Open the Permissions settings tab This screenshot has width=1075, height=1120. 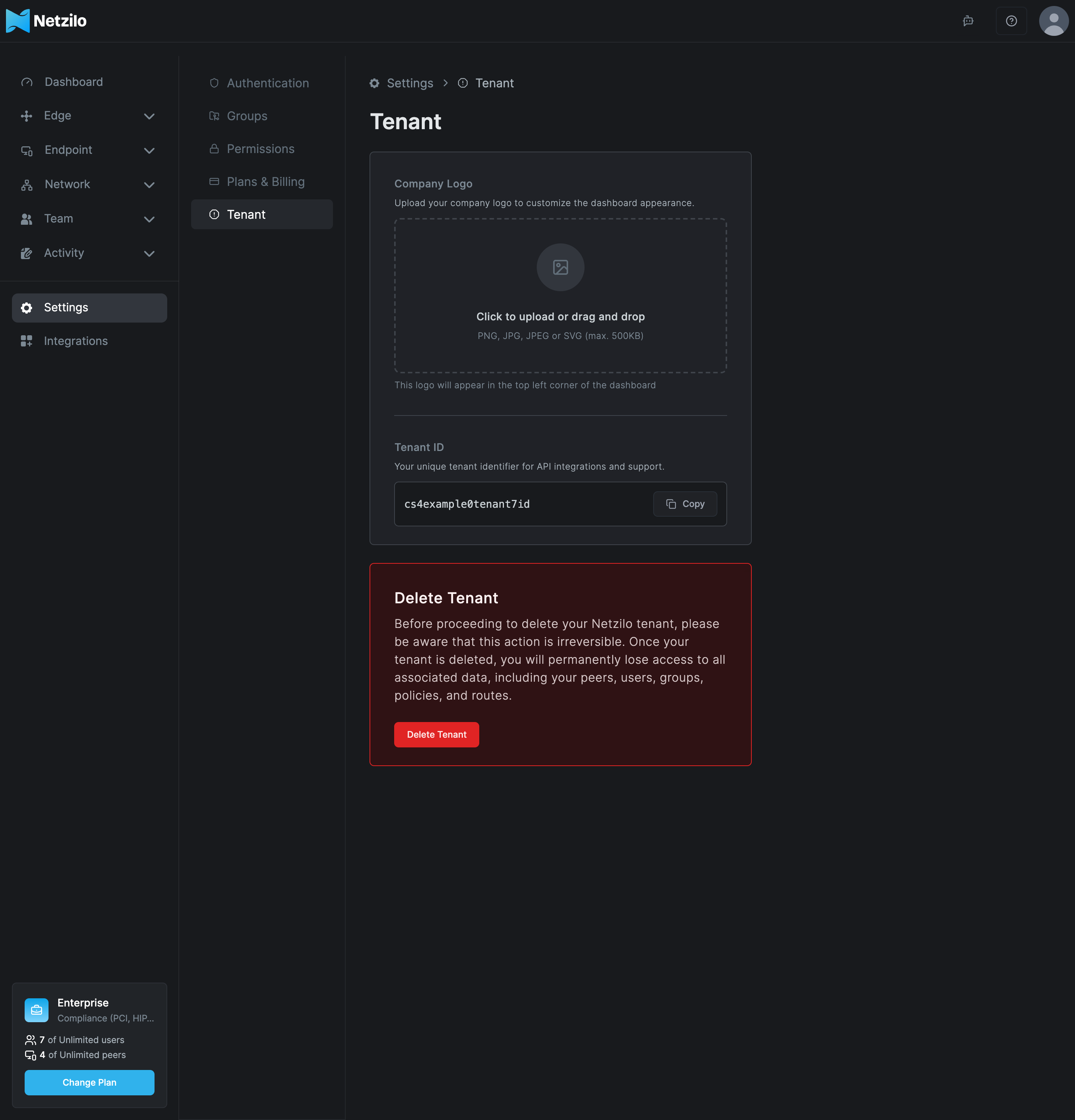[x=262, y=149]
